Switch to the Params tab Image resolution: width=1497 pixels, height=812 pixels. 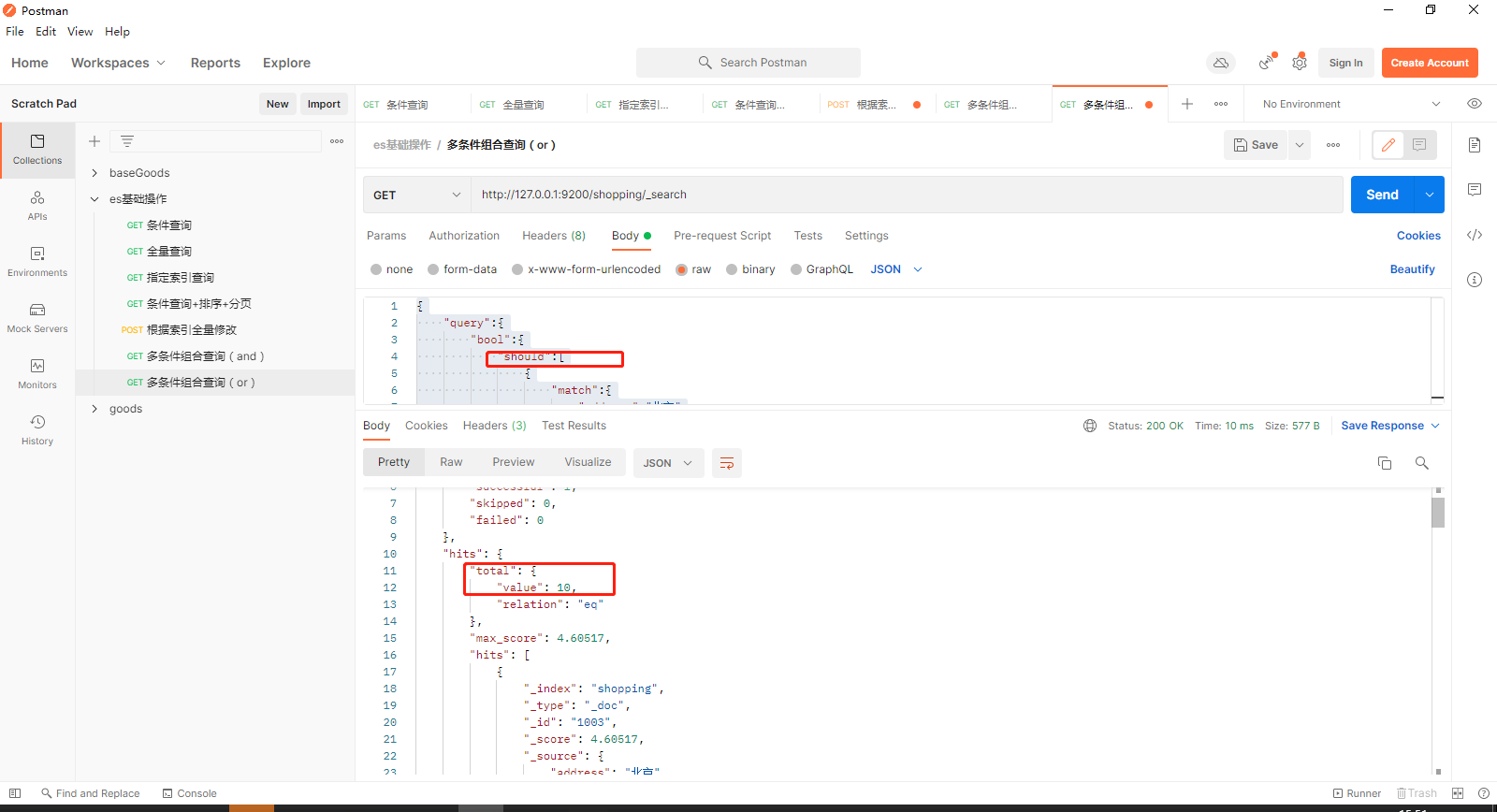[386, 236]
